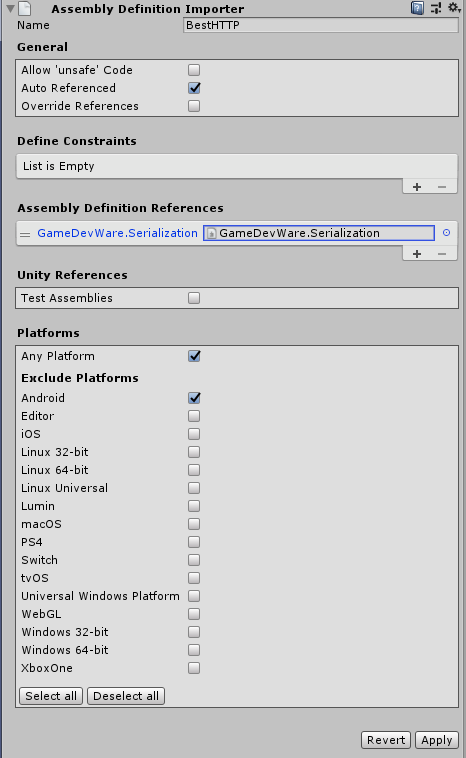The width and height of the screenshot is (466, 758).
Task: Check the Linux Universal exclude checkbox
Action: tap(194, 488)
